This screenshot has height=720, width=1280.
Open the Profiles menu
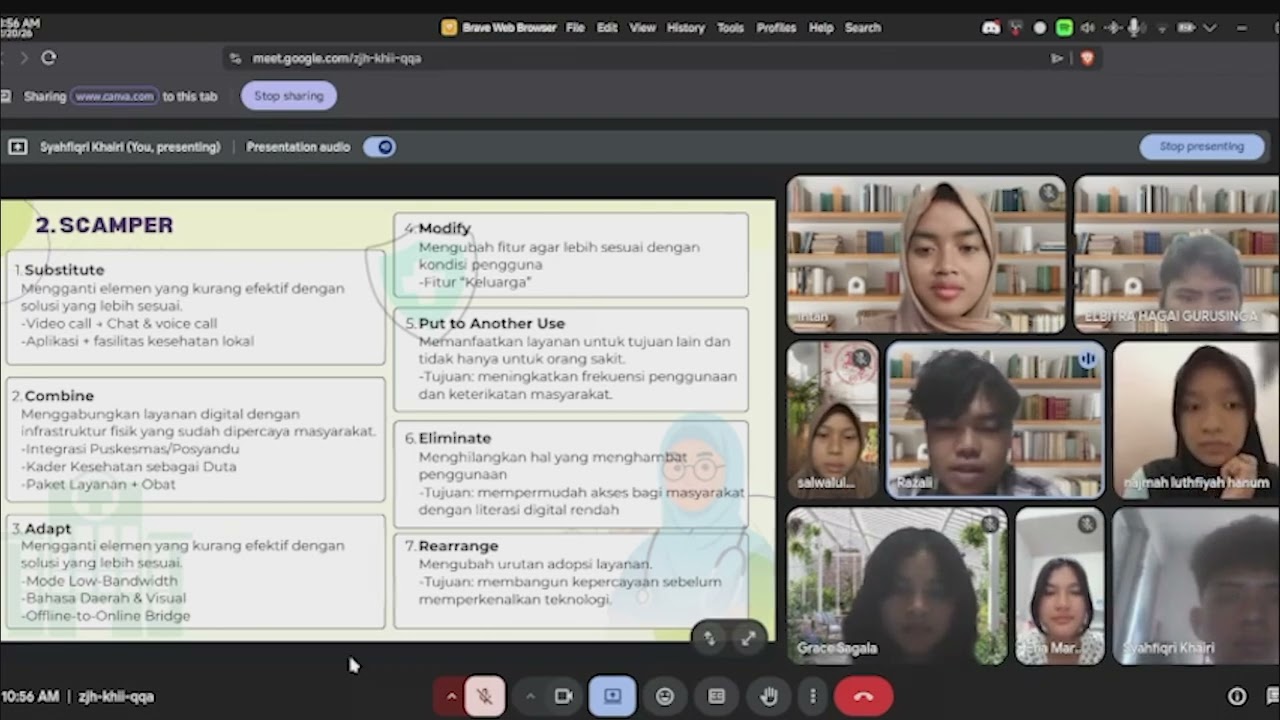click(x=776, y=28)
